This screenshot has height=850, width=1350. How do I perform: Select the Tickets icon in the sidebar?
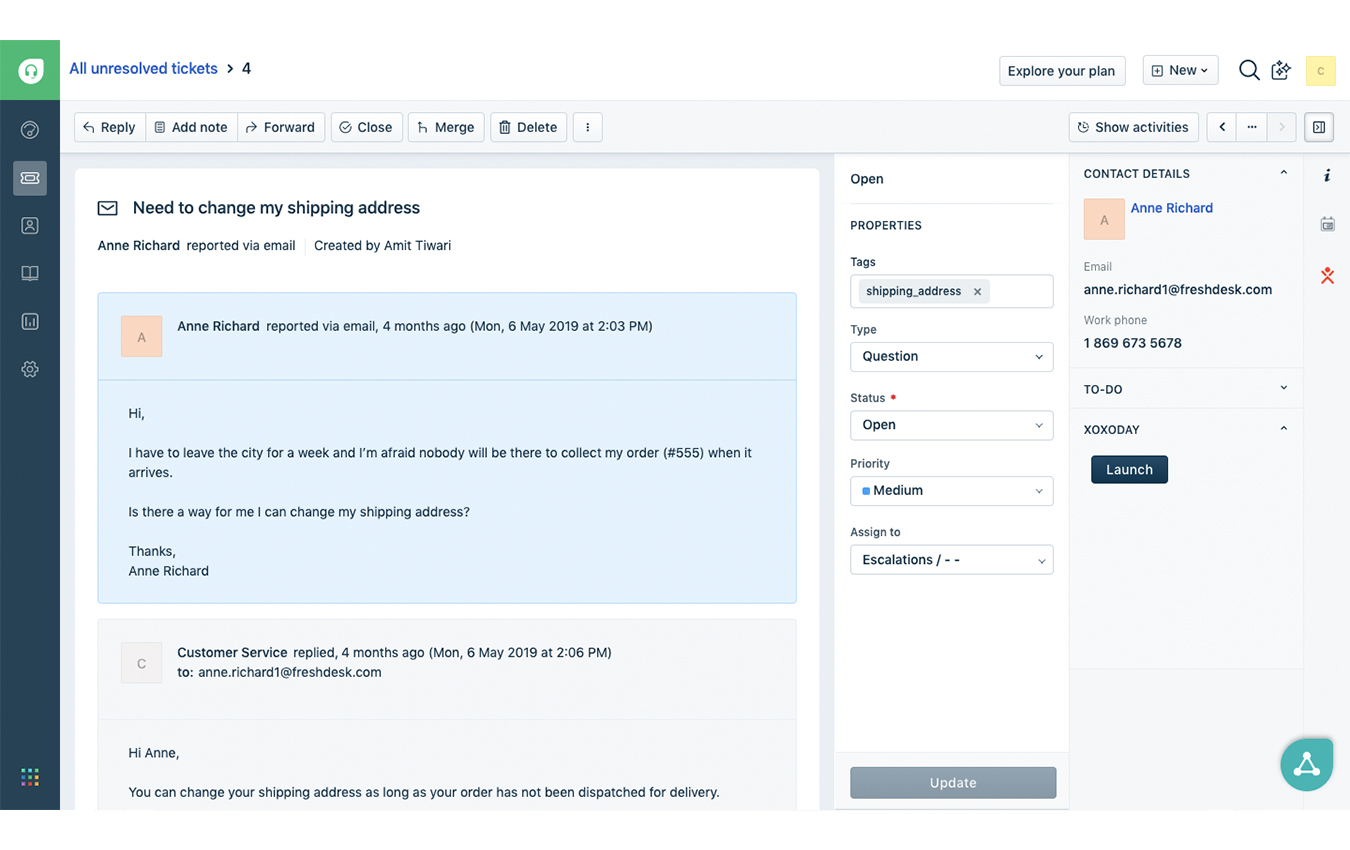point(30,178)
